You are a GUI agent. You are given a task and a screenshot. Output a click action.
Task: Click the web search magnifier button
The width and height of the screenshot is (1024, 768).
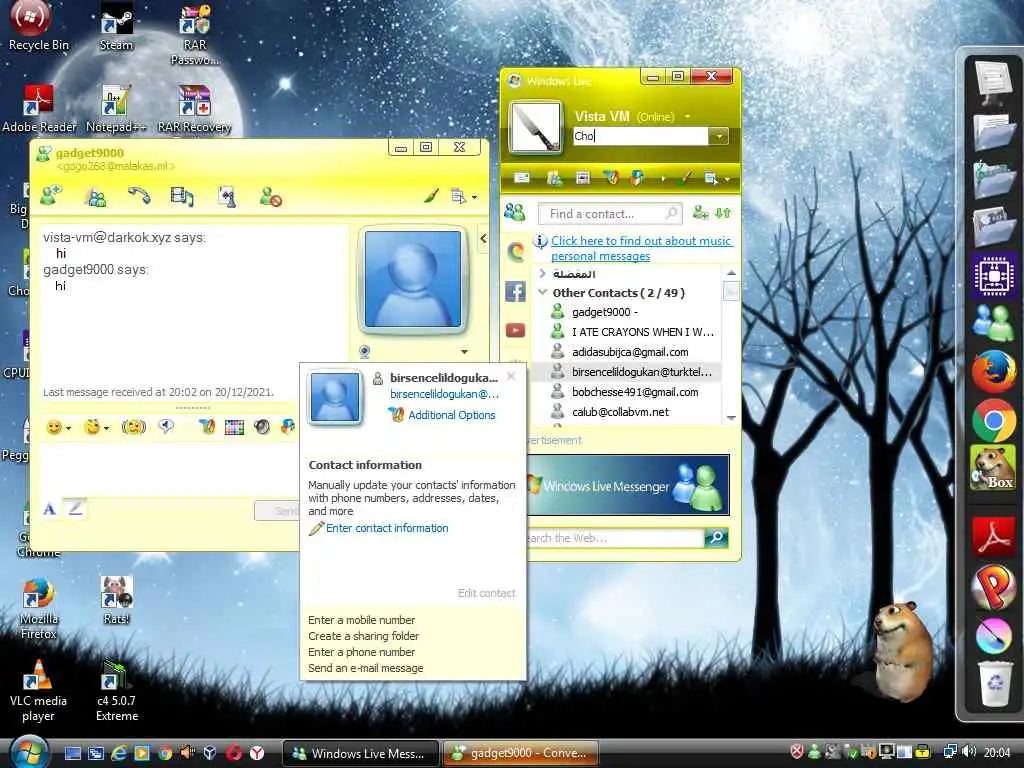click(x=716, y=537)
